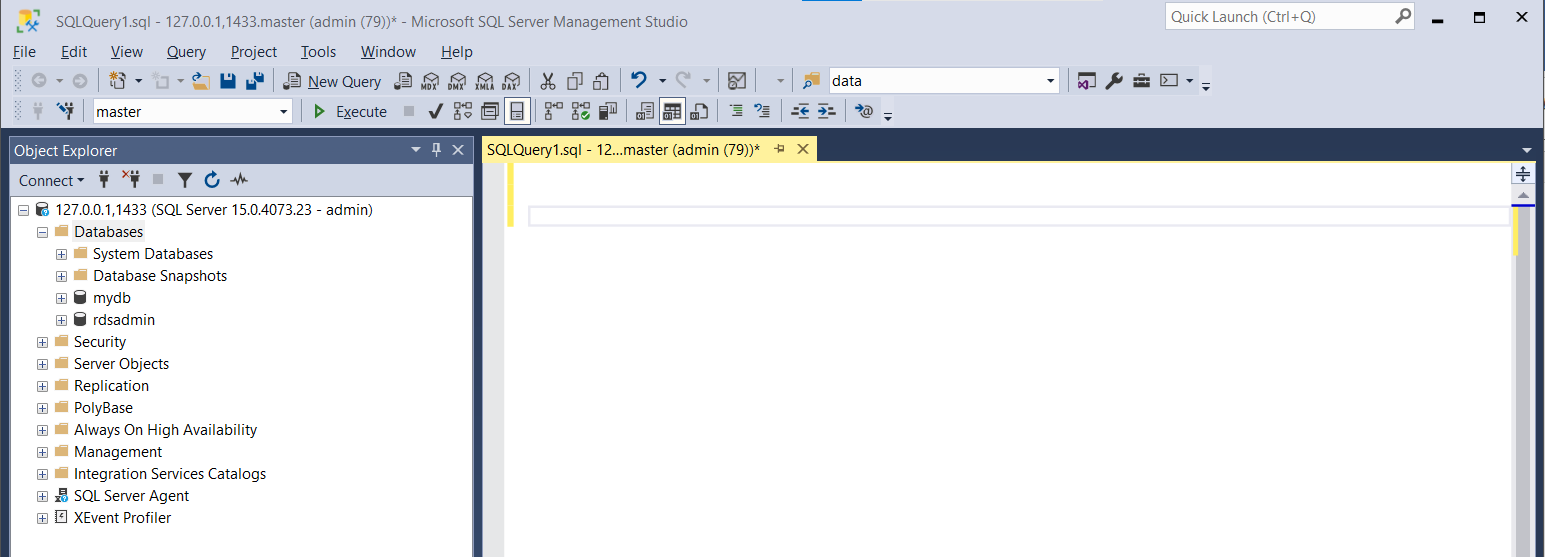Close the SQLQuery1.sql tab
The image size is (1545, 557).
802,149
